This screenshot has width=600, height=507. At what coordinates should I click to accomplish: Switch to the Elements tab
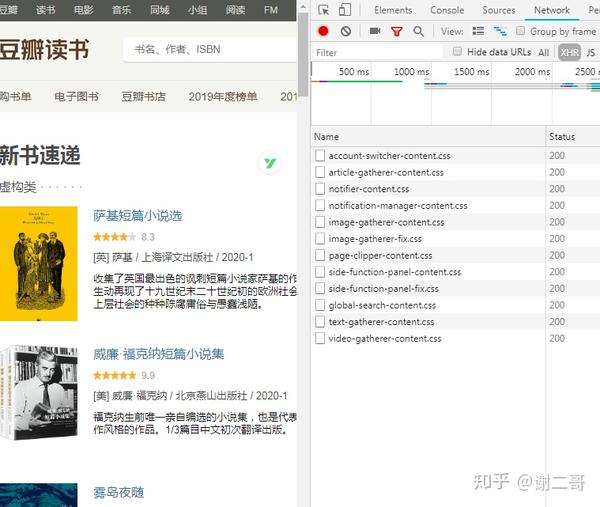(x=393, y=10)
